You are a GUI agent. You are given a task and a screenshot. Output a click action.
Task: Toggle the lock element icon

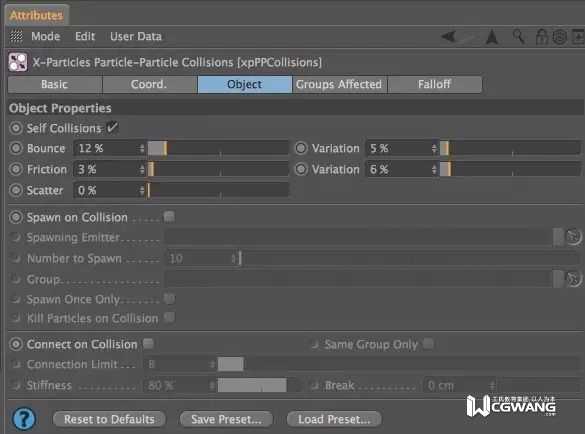[541, 37]
